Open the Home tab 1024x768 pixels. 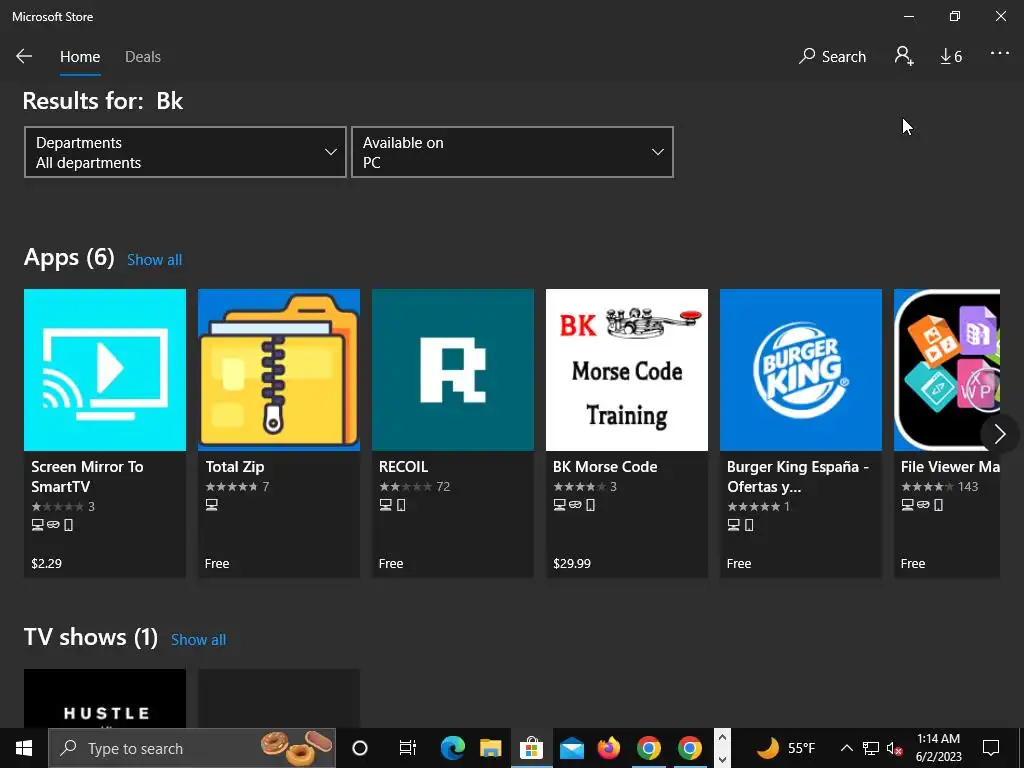pyautogui.click(x=80, y=57)
